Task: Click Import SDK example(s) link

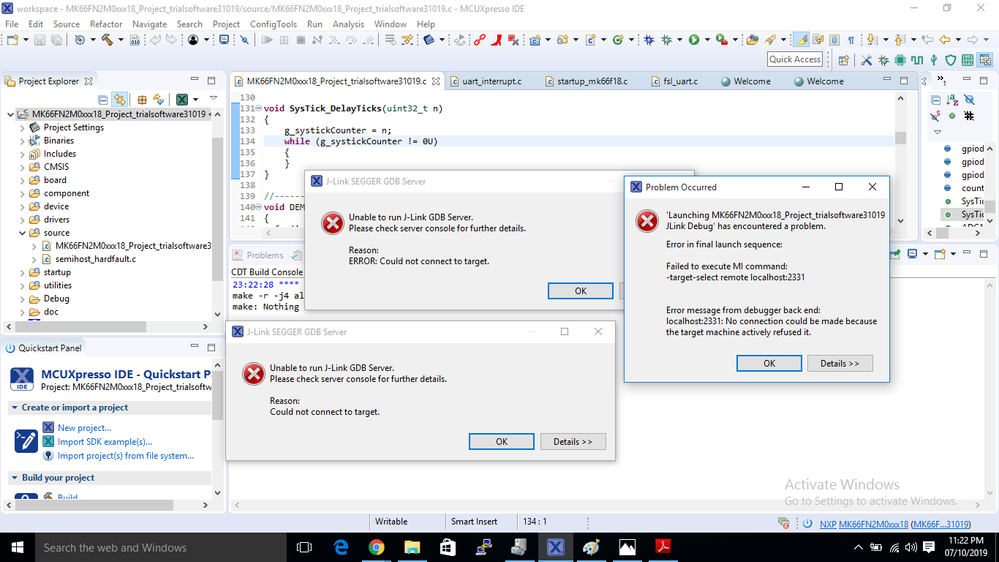Action: click(104, 442)
